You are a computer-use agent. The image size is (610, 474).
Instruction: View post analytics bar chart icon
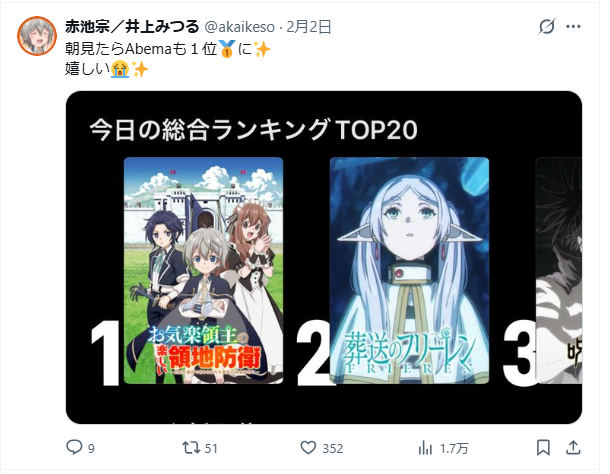(425, 448)
